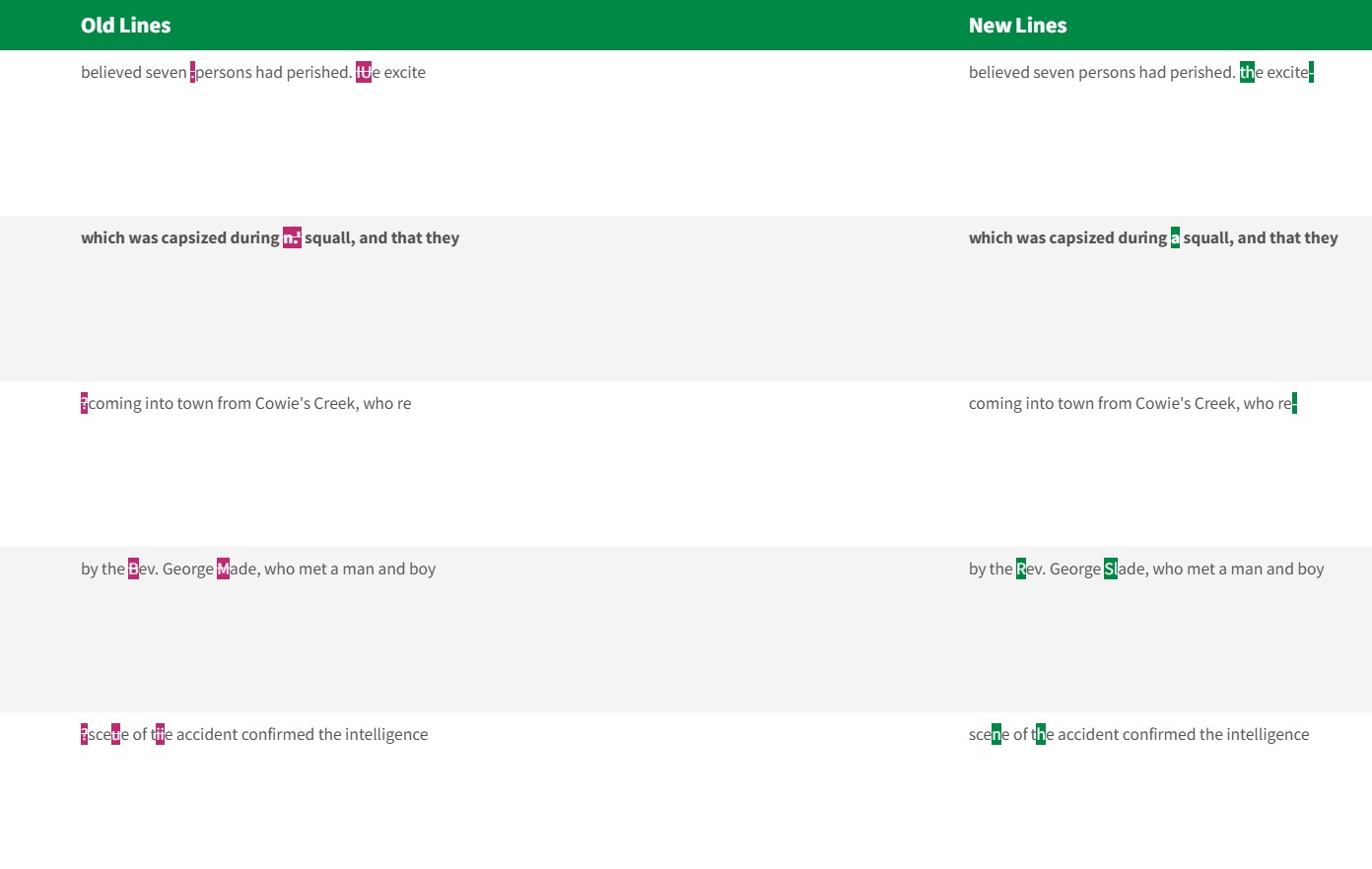Click green highlighted 'th' before 'e excite'
The width and height of the screenshot is (1372, 869).
1247,73
